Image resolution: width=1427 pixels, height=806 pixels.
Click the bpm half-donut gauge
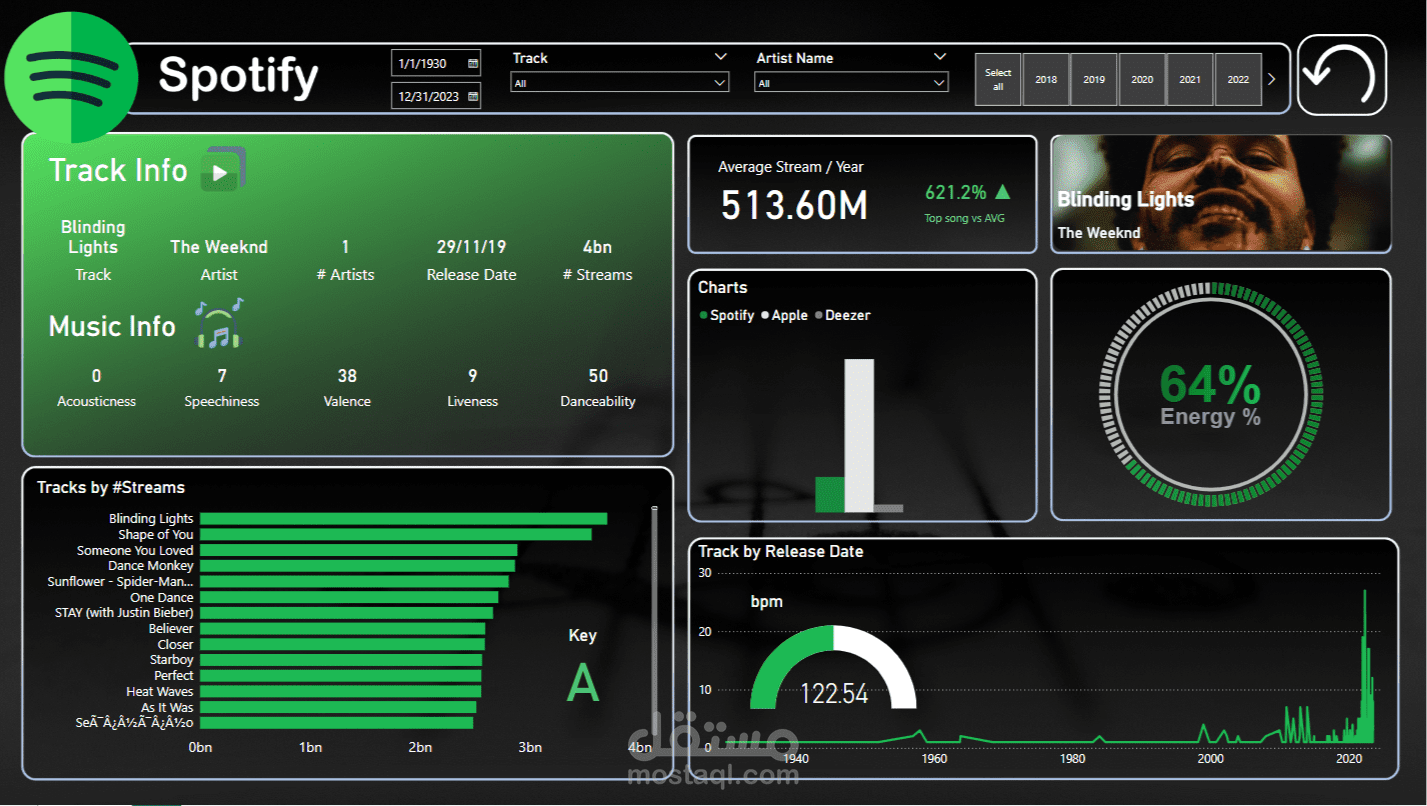pos(833,666)
